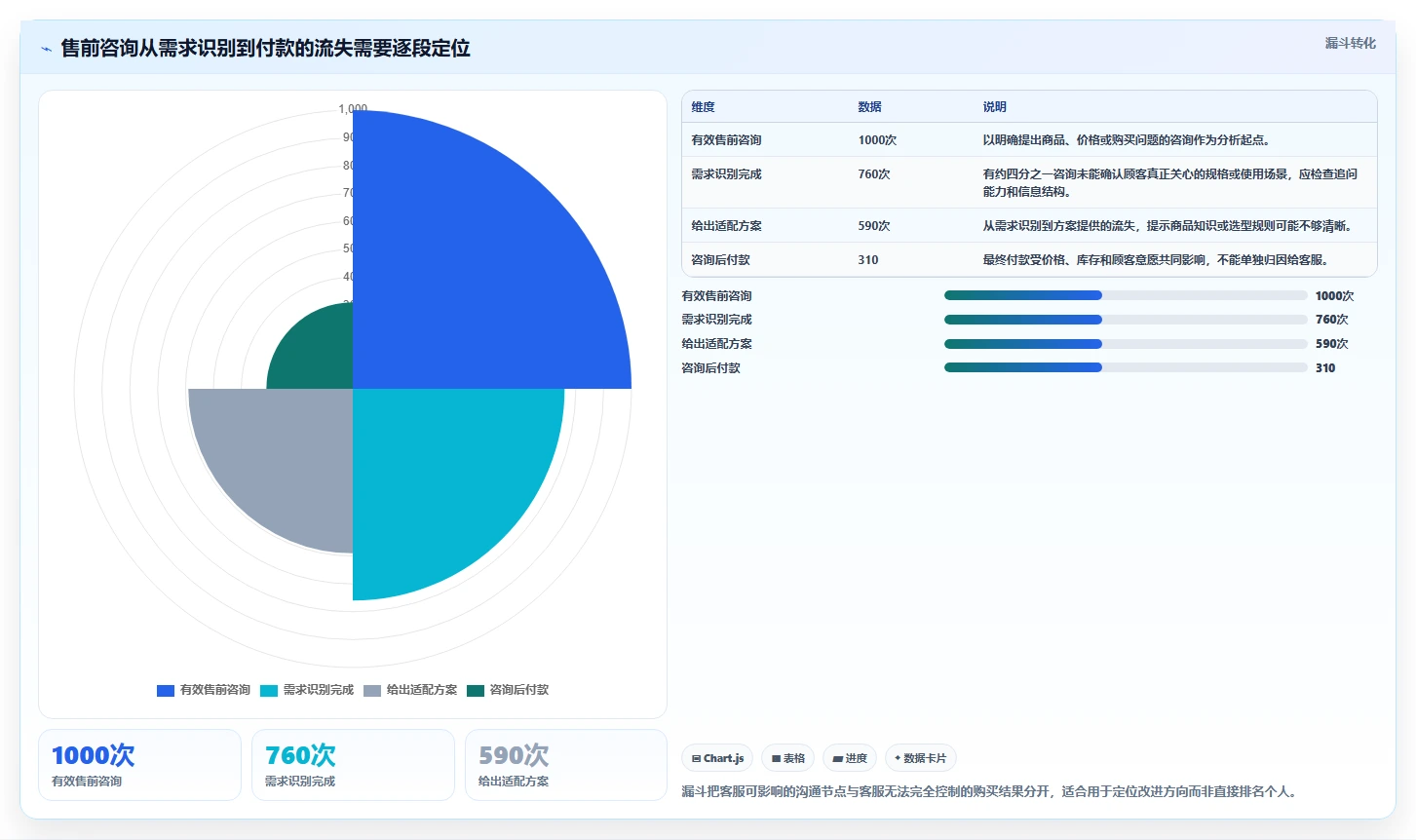The width and height of the screenshot is (1416, 840).
Task: Click the 310 value beside progress bar
Action: pyautogui.click(x=1325, y=368)
